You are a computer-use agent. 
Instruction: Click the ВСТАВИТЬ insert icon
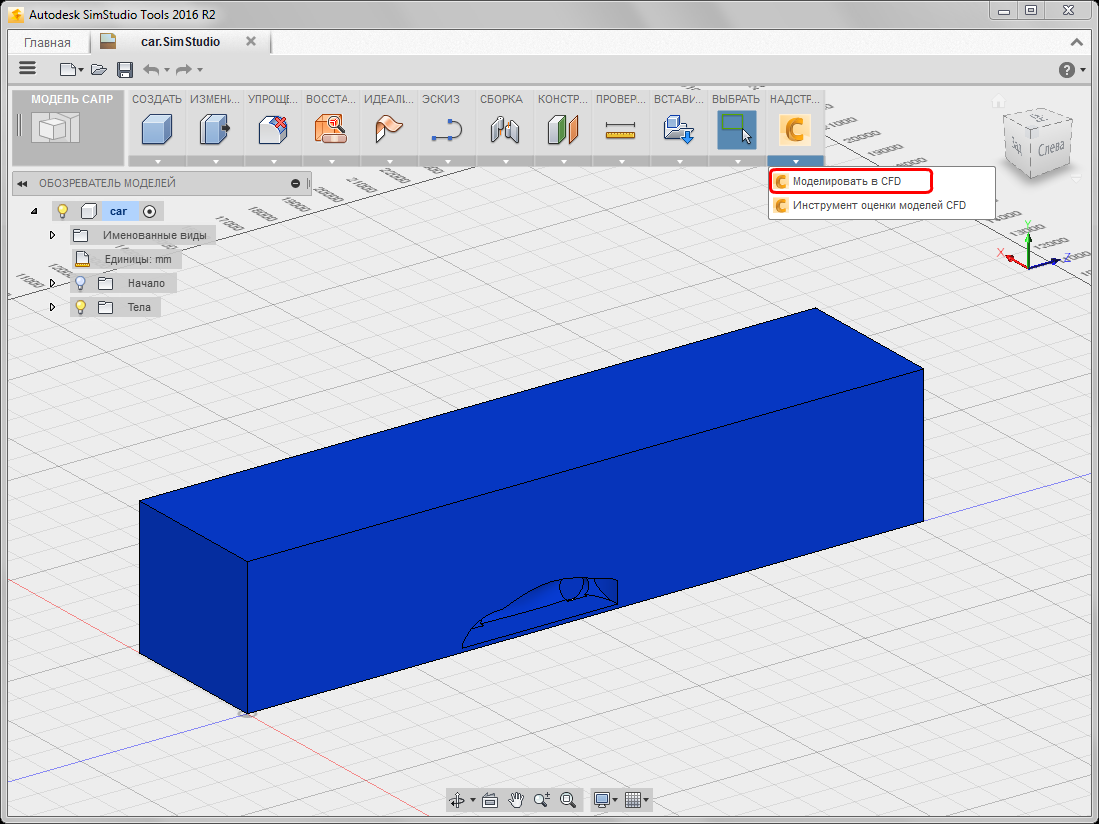pos(678,130)
